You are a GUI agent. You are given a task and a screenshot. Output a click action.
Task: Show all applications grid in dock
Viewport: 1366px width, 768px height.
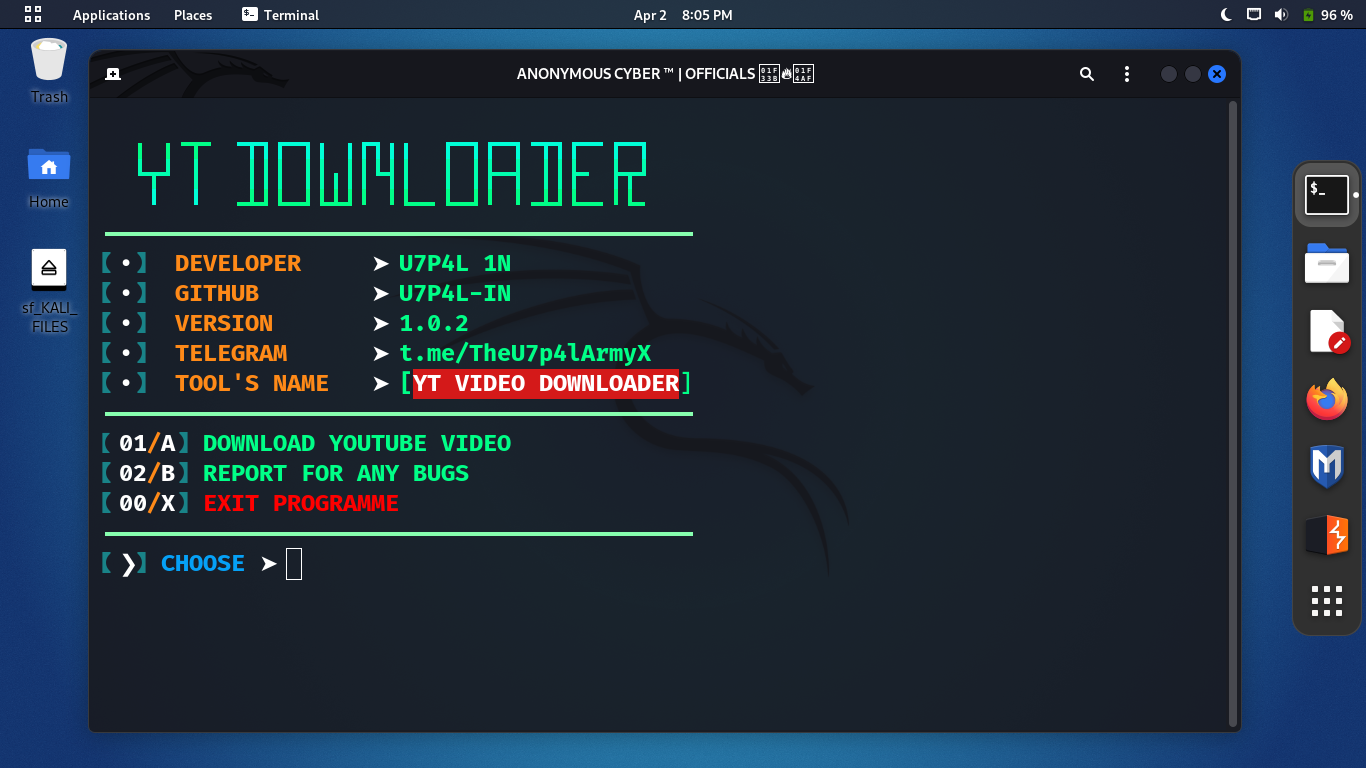pos(1327,601)
